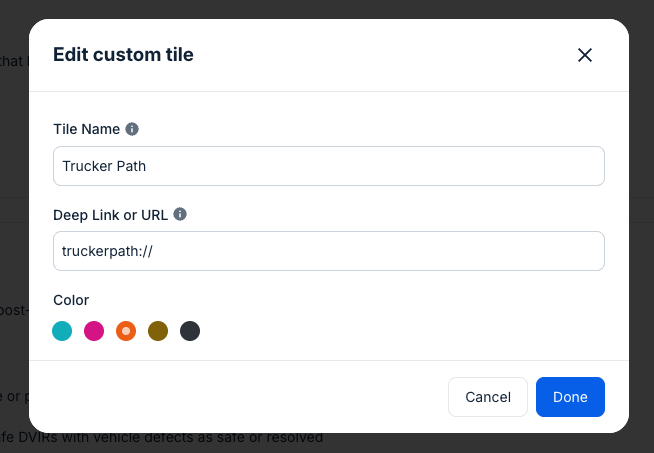654x453 pixels.
Task: Click the Color section label
Action: [x=71, y=300]
